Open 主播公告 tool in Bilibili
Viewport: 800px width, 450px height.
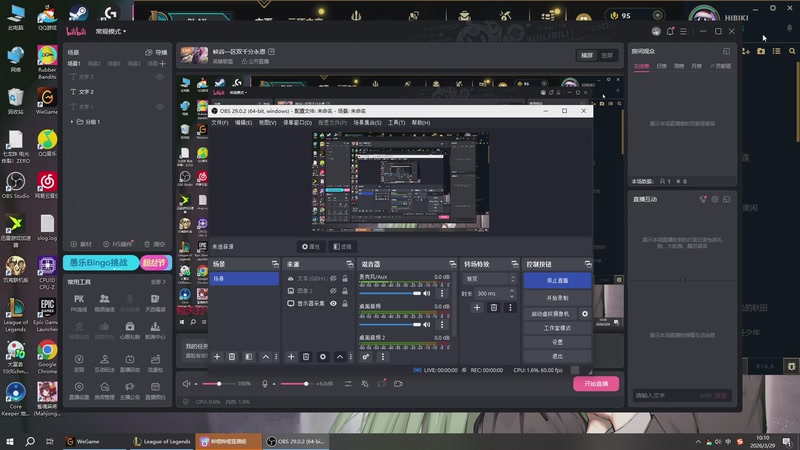[x=130, y=390]
